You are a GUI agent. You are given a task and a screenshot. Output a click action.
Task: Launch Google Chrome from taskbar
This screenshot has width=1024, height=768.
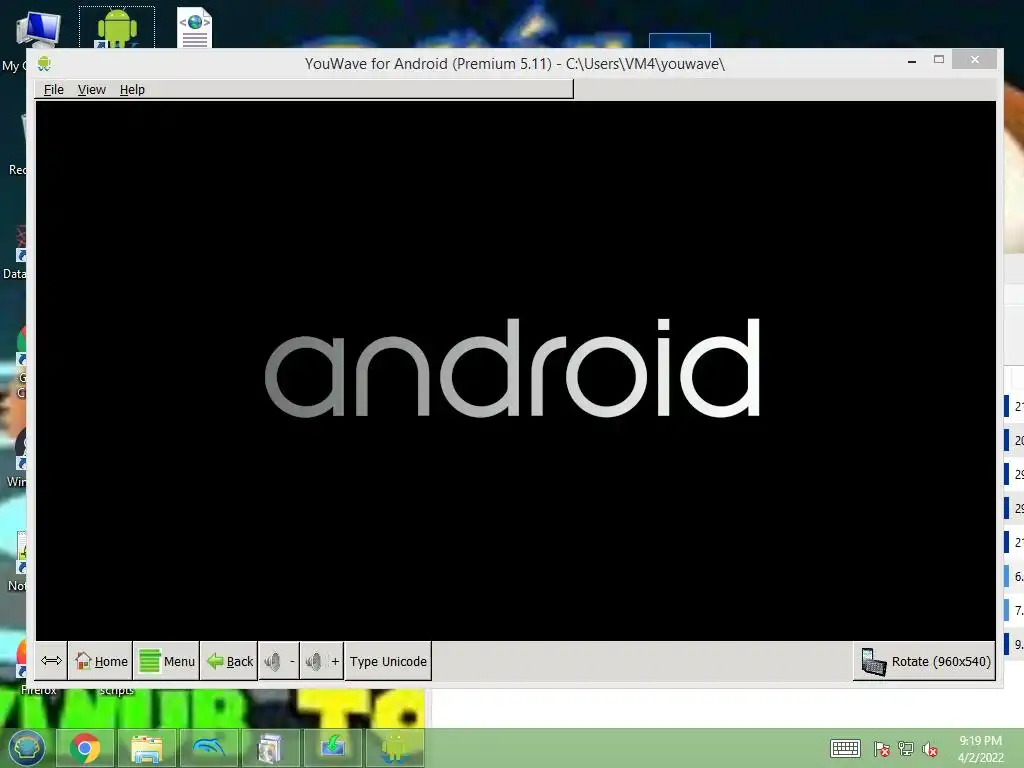pos(85,748)
